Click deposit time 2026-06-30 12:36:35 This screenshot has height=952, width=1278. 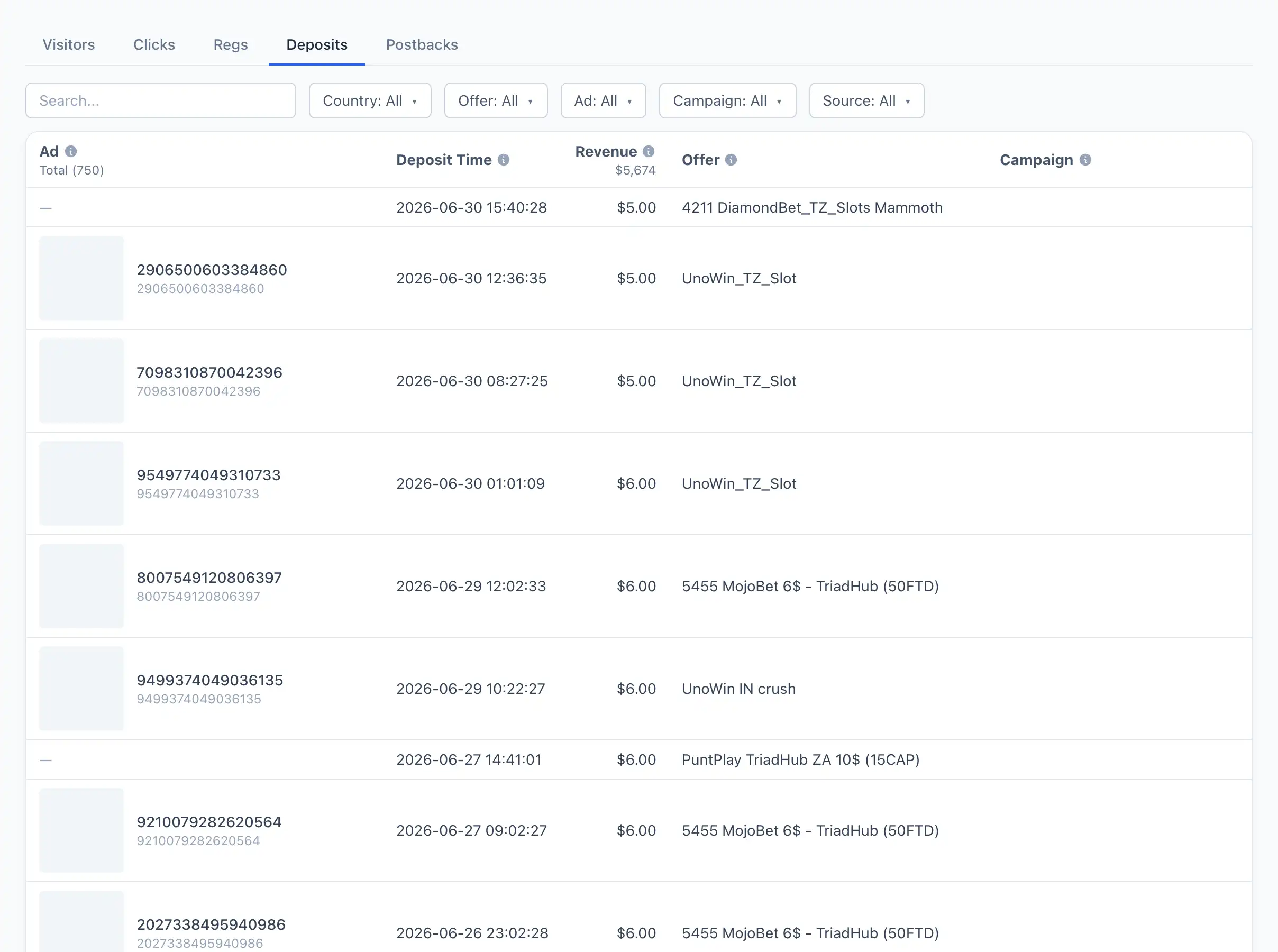[471, 278]
